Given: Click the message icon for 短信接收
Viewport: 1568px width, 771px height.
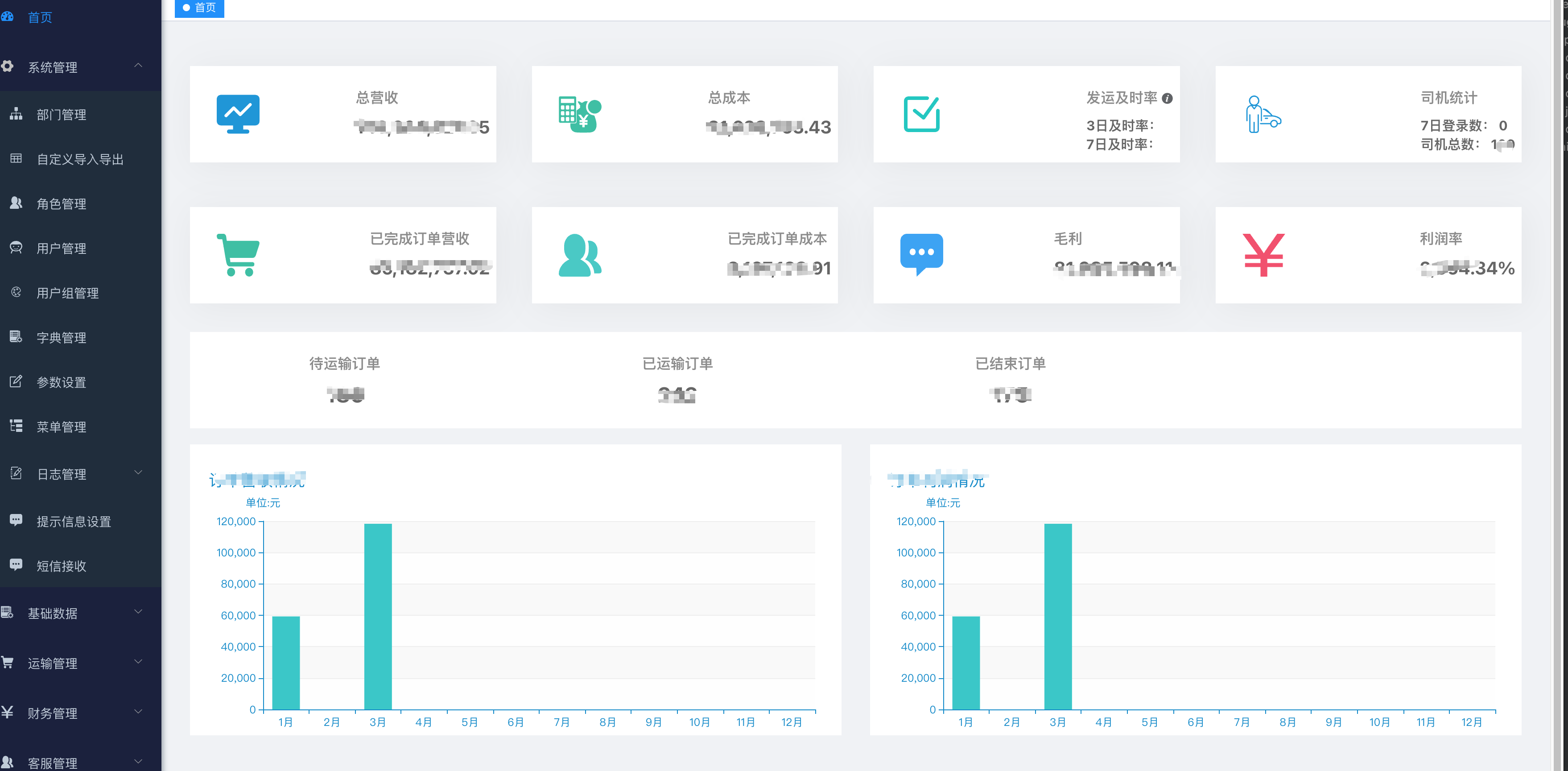Looking at the screenshot, I should (x=17, y=564).
